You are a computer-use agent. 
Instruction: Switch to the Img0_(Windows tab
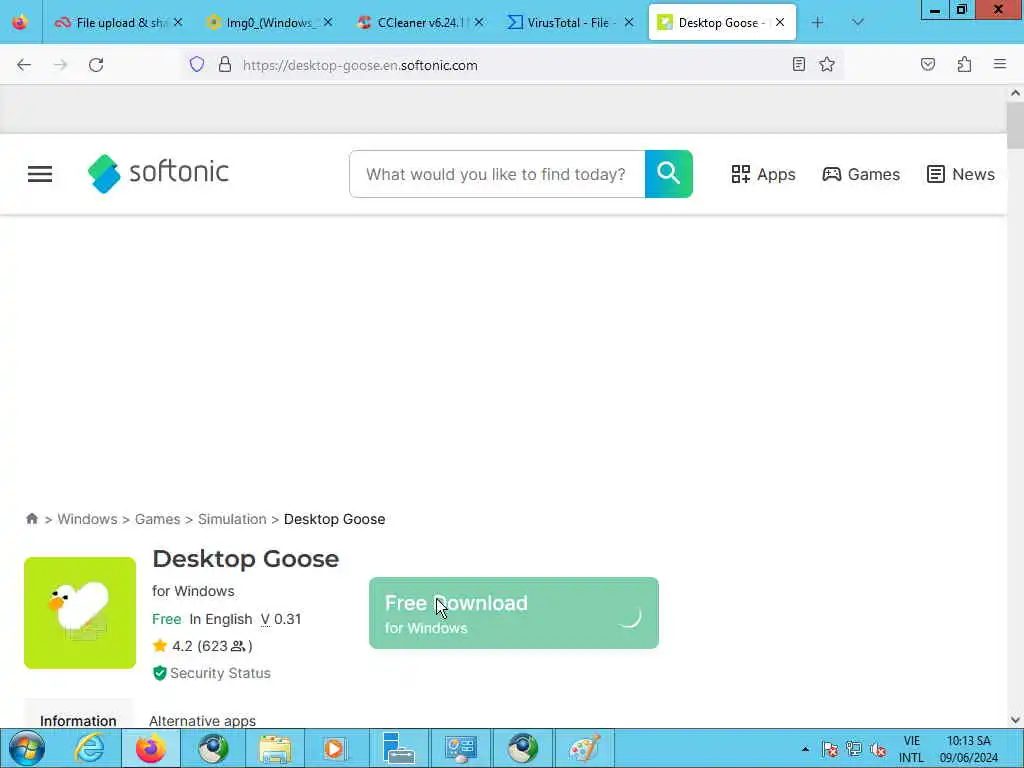click(x=269, y=23)
